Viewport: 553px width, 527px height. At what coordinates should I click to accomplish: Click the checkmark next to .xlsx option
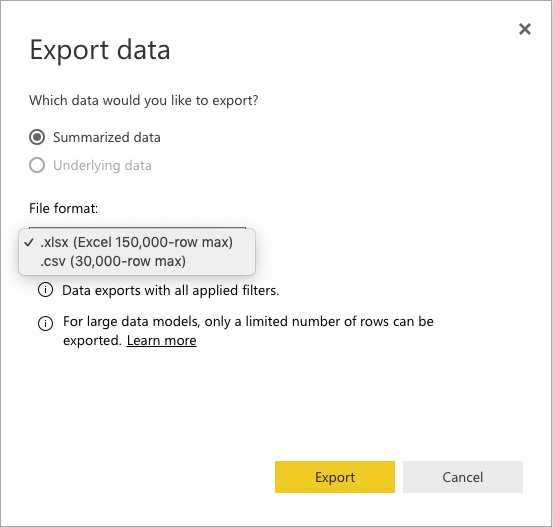tap(29, 242)
